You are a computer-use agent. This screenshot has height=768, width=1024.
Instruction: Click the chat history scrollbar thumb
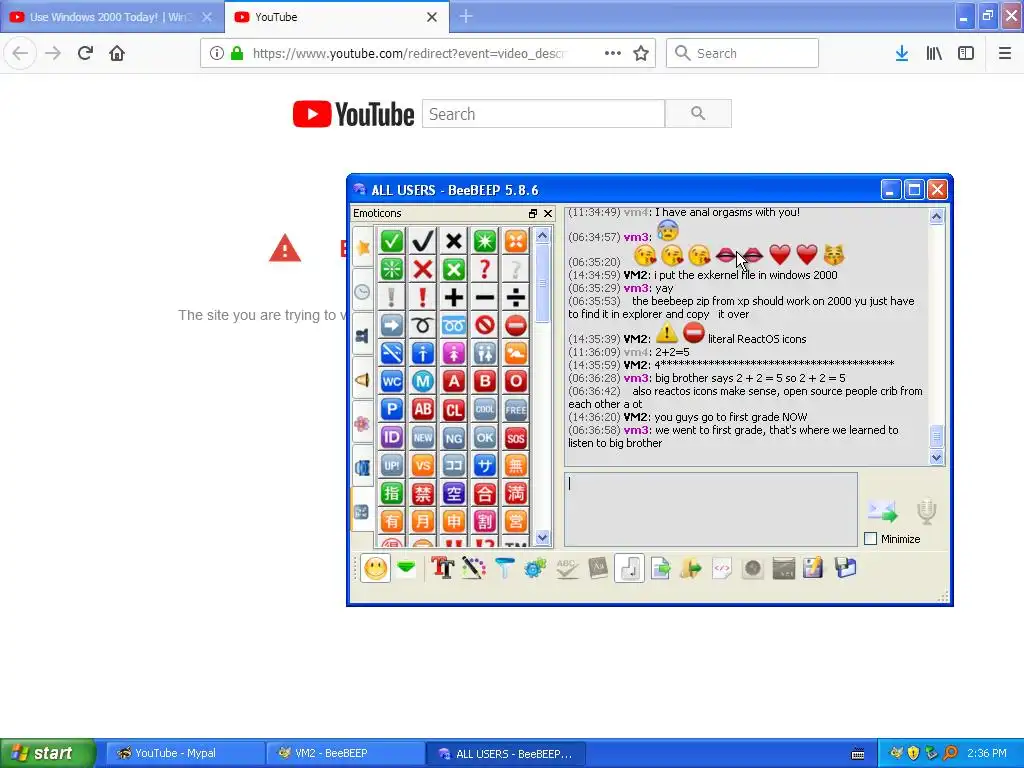point(936,436)
